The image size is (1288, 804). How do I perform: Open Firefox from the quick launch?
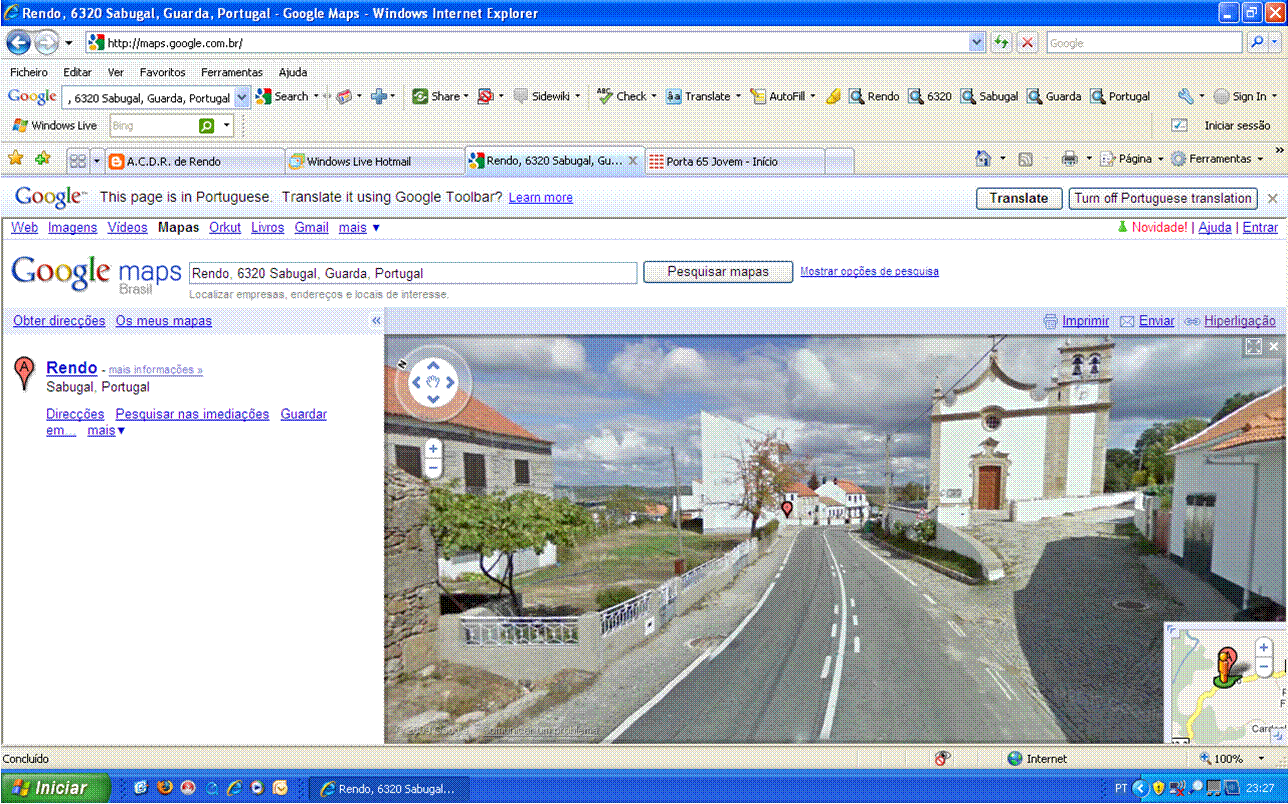(x=164, y=788)
